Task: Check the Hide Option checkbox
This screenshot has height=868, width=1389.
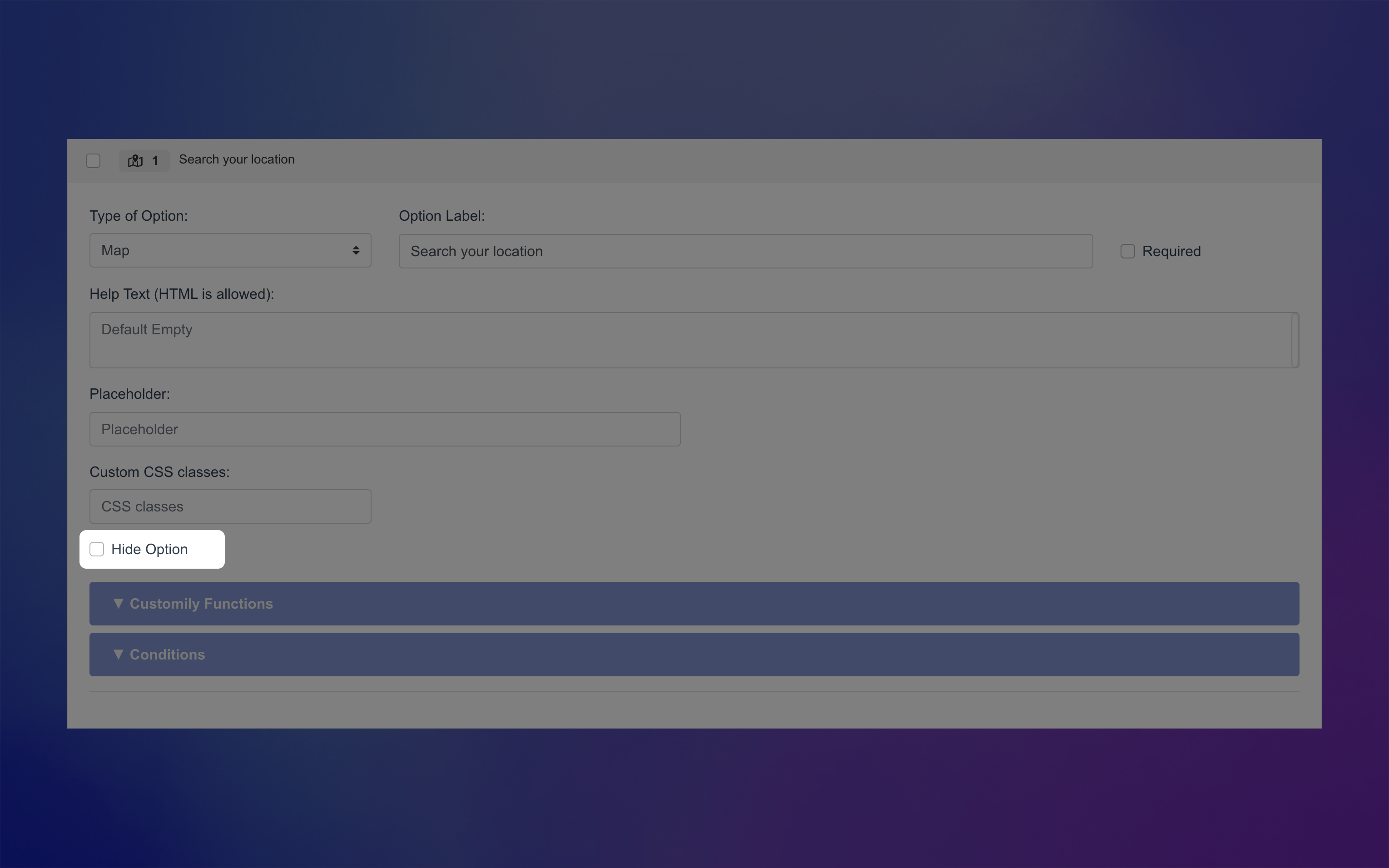Action: point(97,550)
